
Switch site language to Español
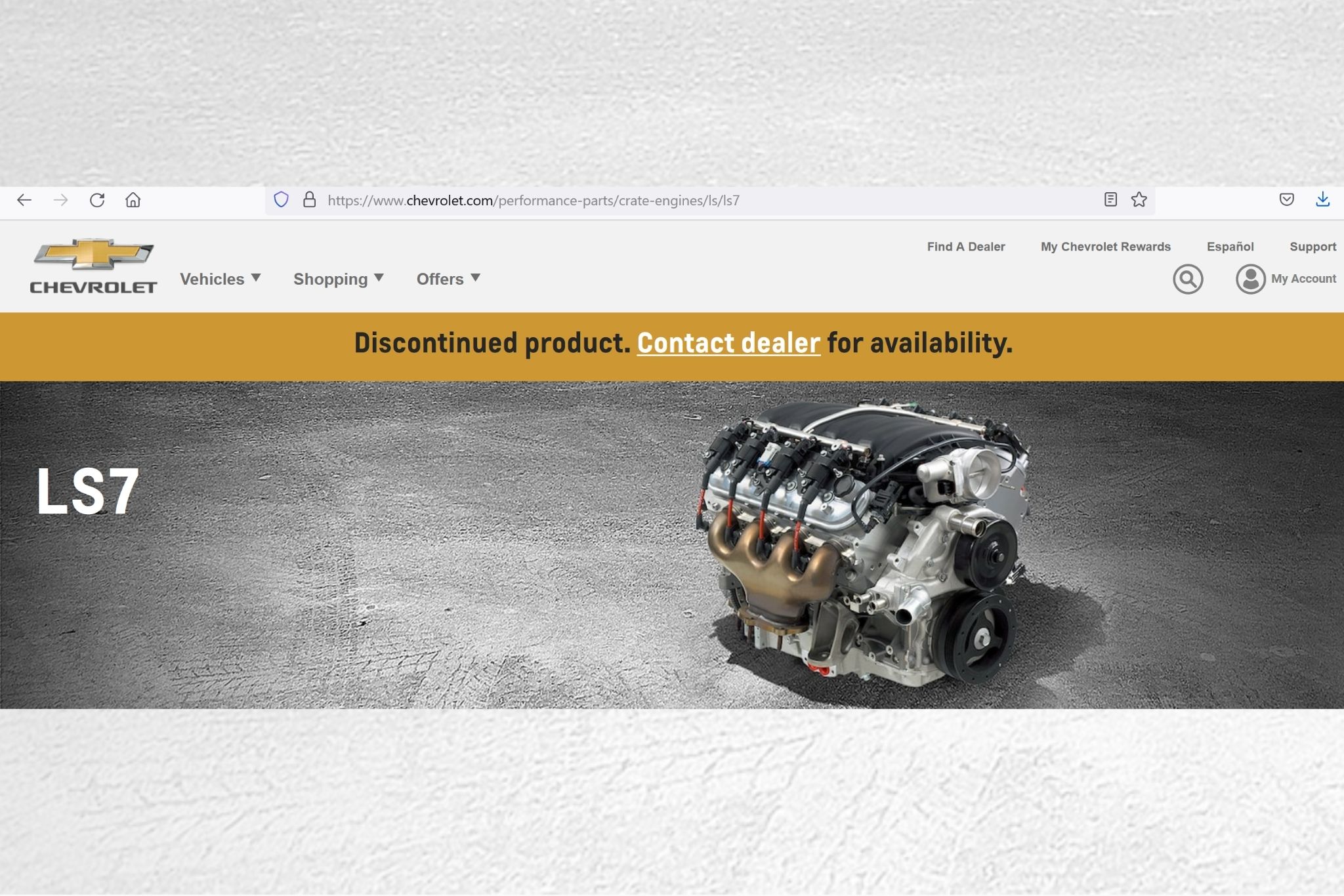click(x=1230, y=247)
